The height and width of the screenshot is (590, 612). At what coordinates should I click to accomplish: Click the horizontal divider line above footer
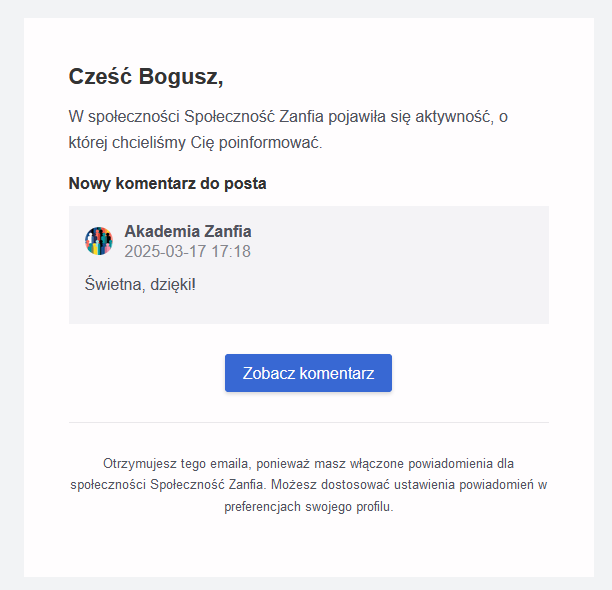308,423
